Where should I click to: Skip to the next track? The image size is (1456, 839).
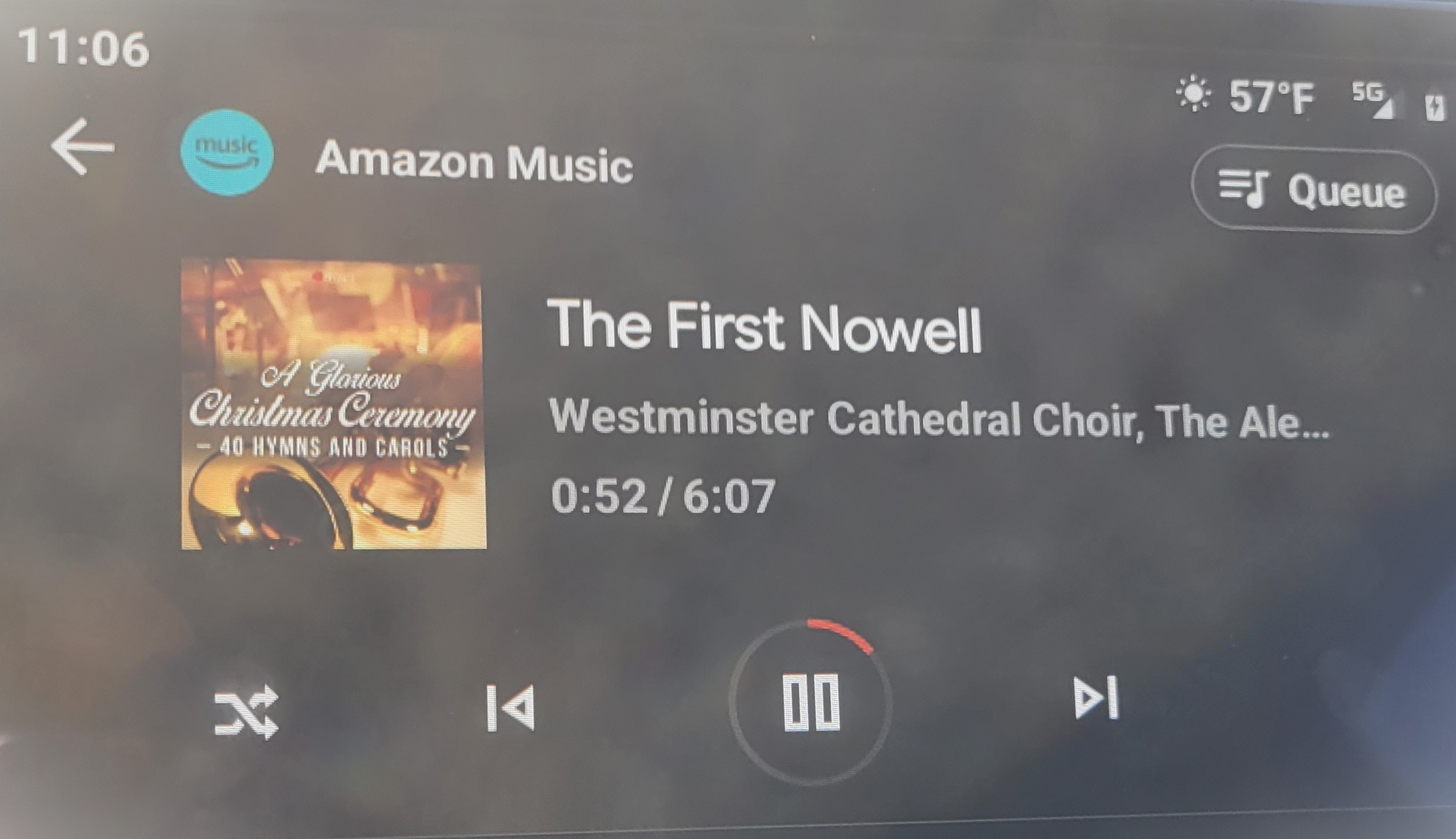pyautogui.click(x=1096, y=698)
